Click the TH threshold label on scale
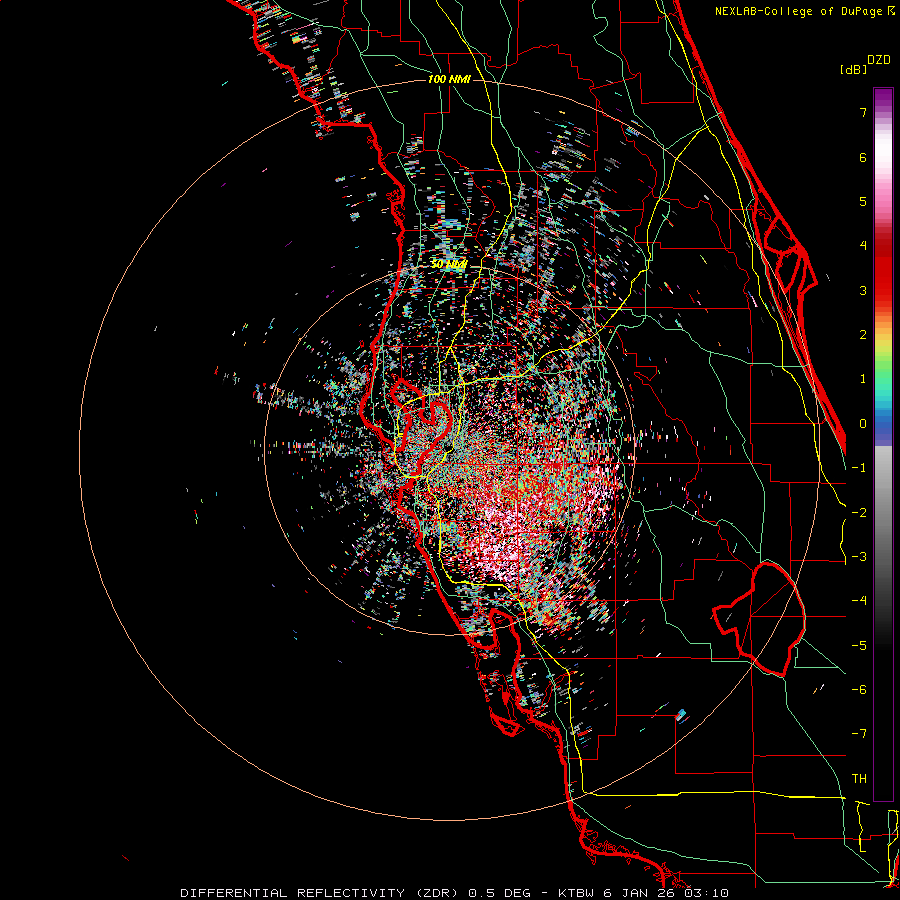This screenshot has width=900, height=900. click(859, 779)
